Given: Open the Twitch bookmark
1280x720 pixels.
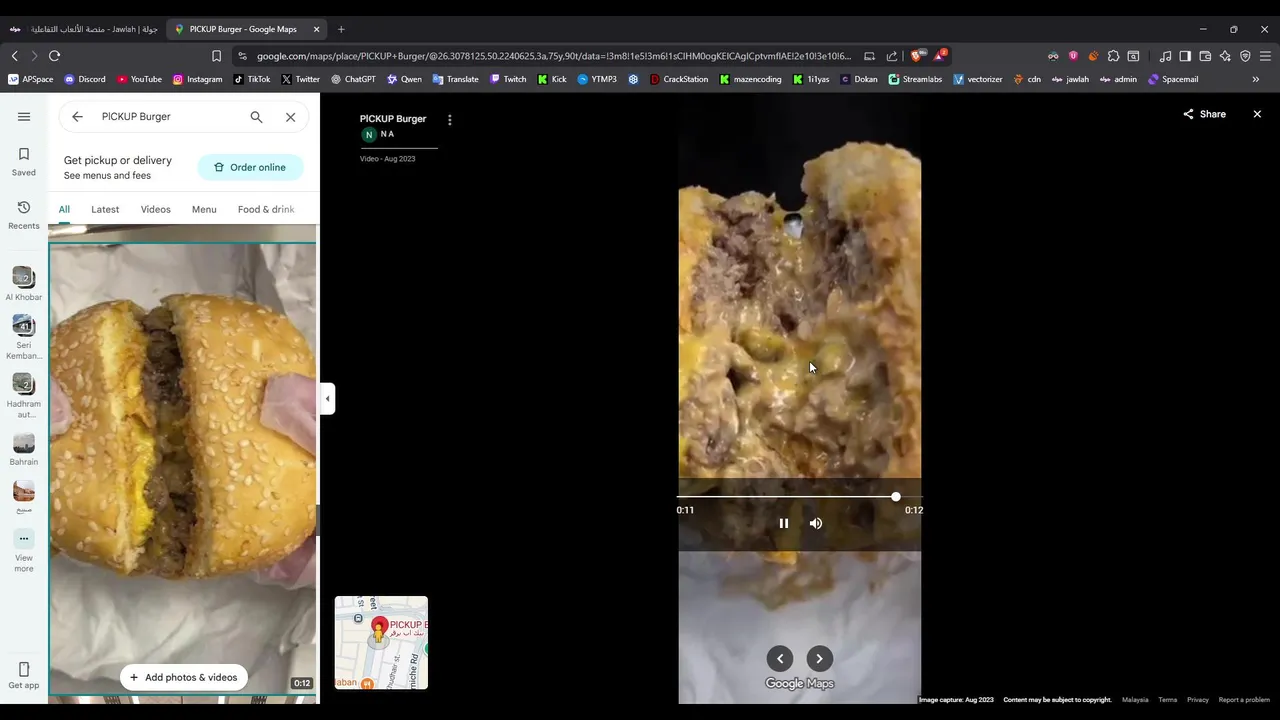Looking at the screenshot, I should 508,79.
